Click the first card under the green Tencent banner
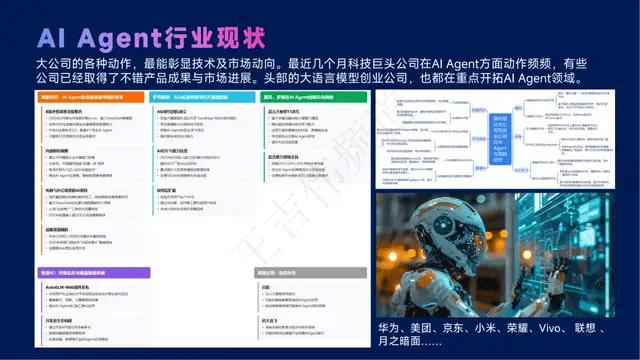Viewport: 640px width, 360px height. point(316,127)
